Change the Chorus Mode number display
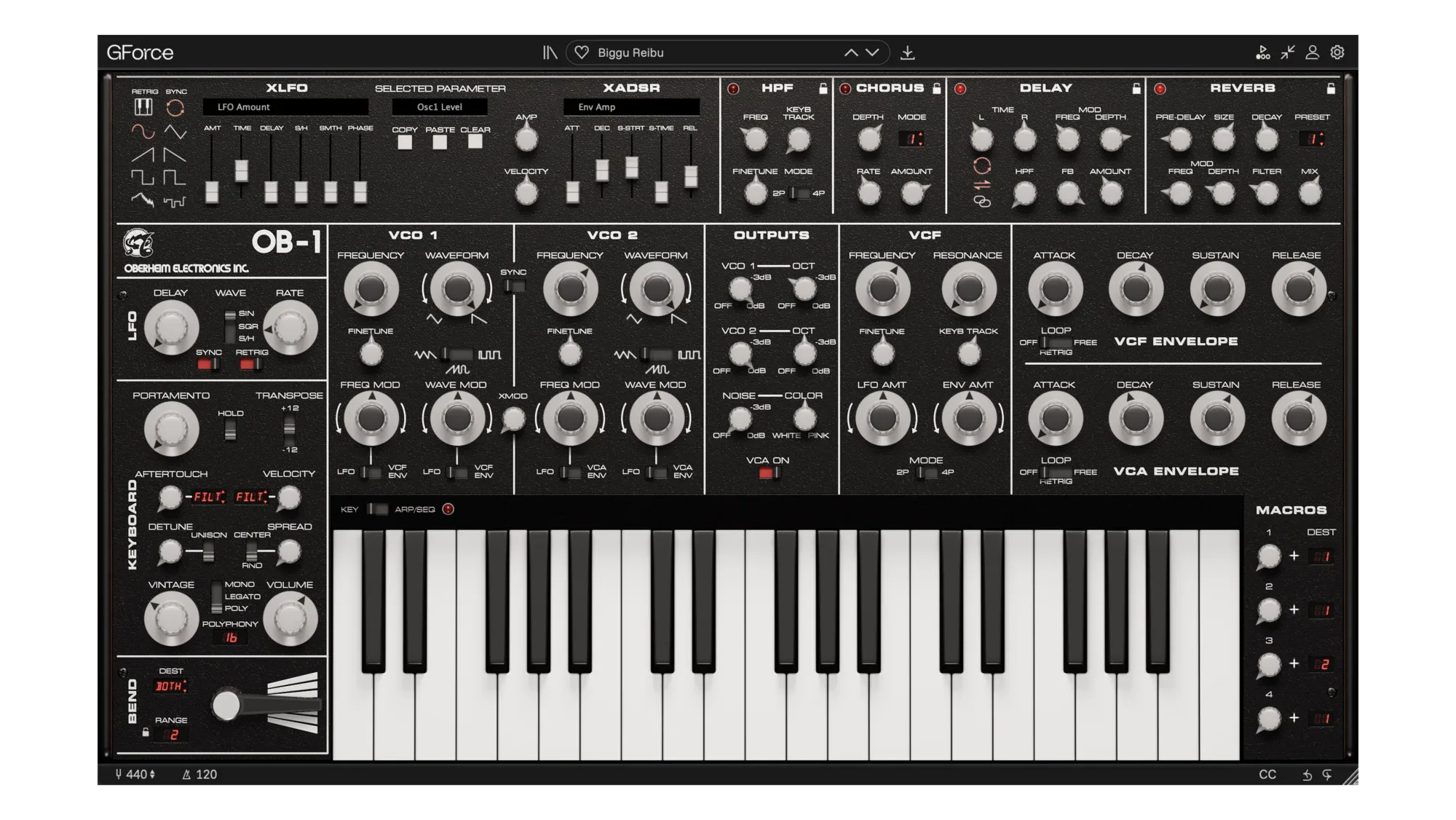The image size is (1456, 820). [x=911, y=138]
